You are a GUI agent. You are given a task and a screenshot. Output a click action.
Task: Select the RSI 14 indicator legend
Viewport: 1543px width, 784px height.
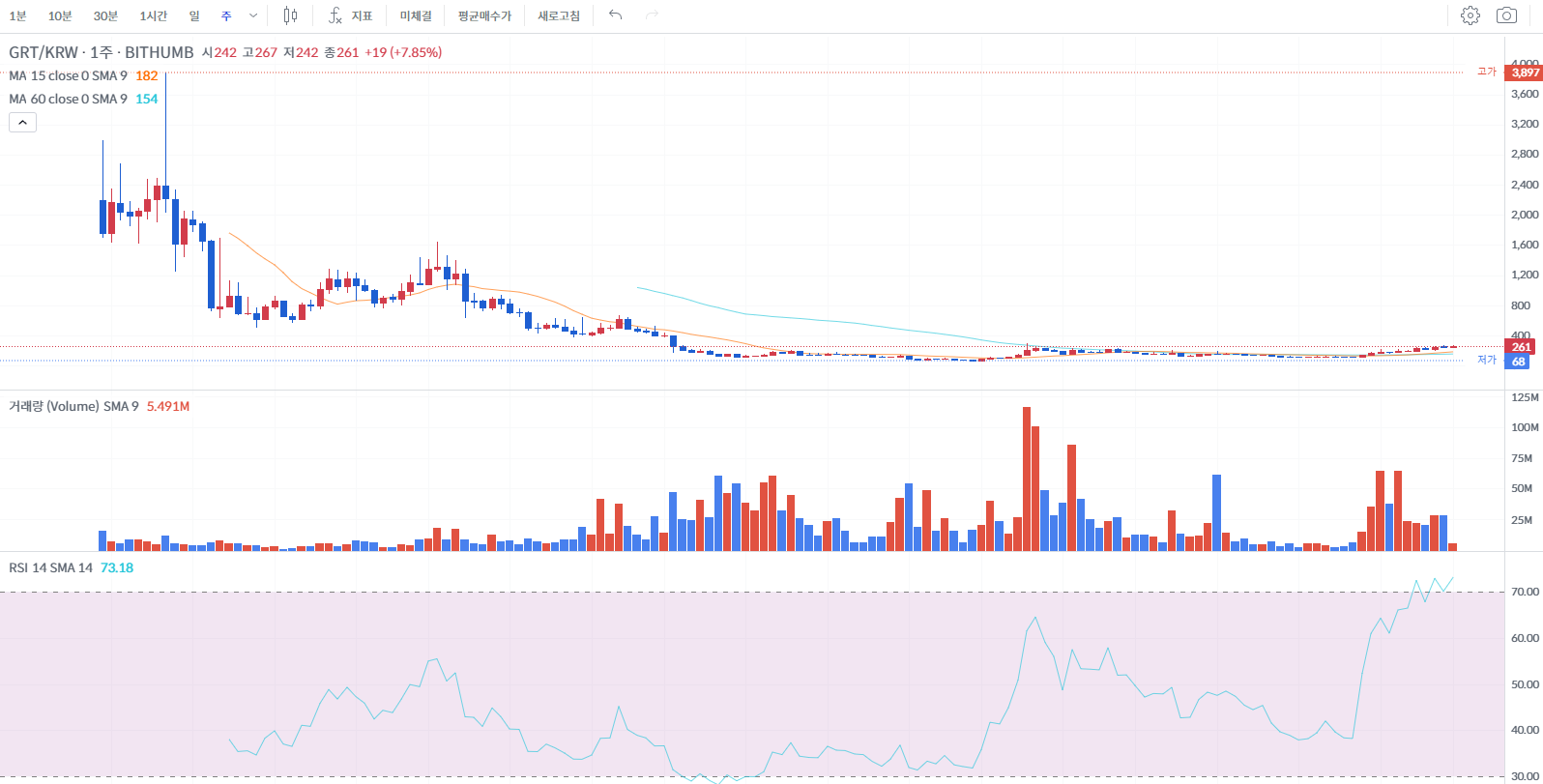coord(50,567)
